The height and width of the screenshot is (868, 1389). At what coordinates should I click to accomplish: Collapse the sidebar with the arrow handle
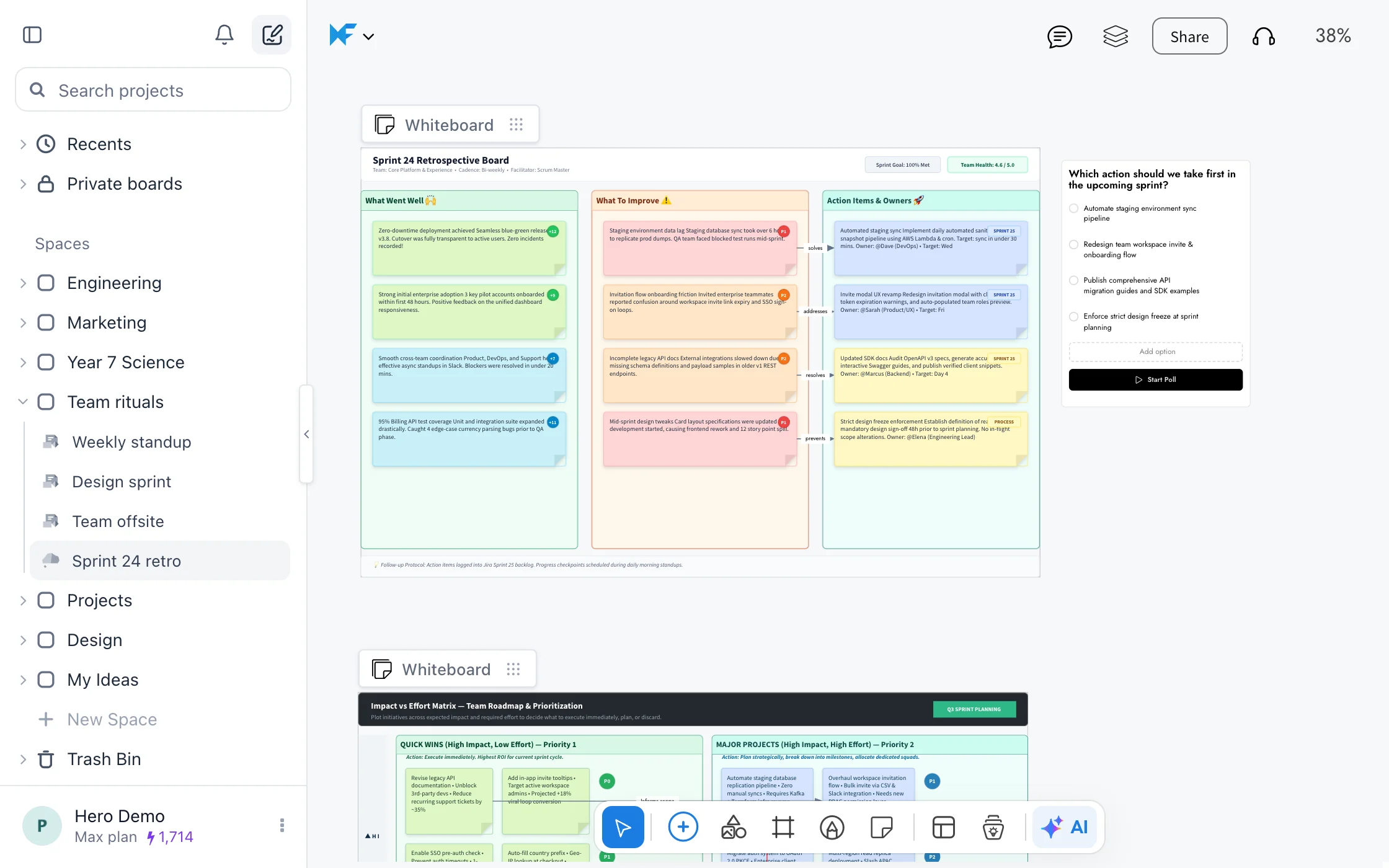306,434
